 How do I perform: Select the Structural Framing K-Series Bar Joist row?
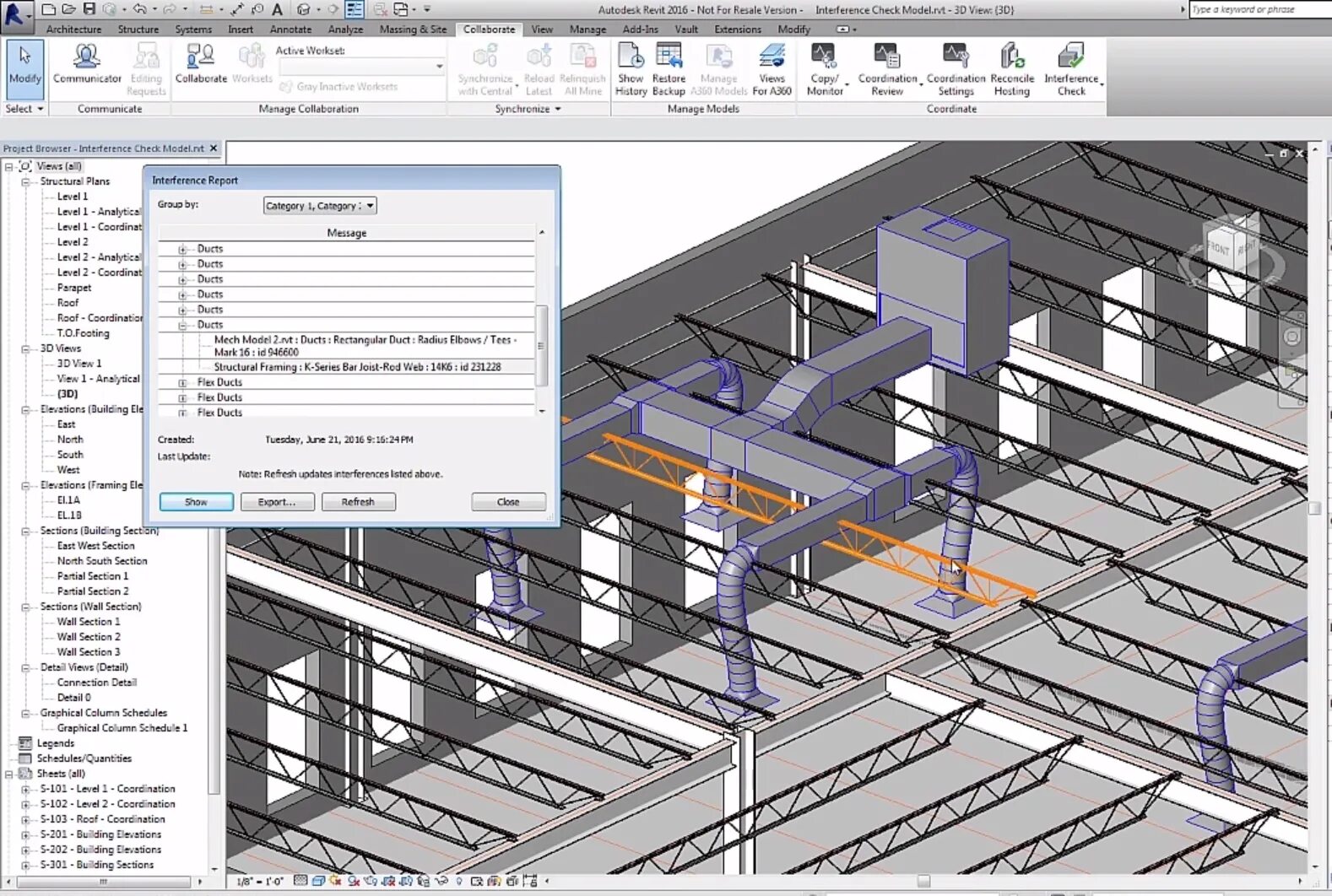click(357, 367)
